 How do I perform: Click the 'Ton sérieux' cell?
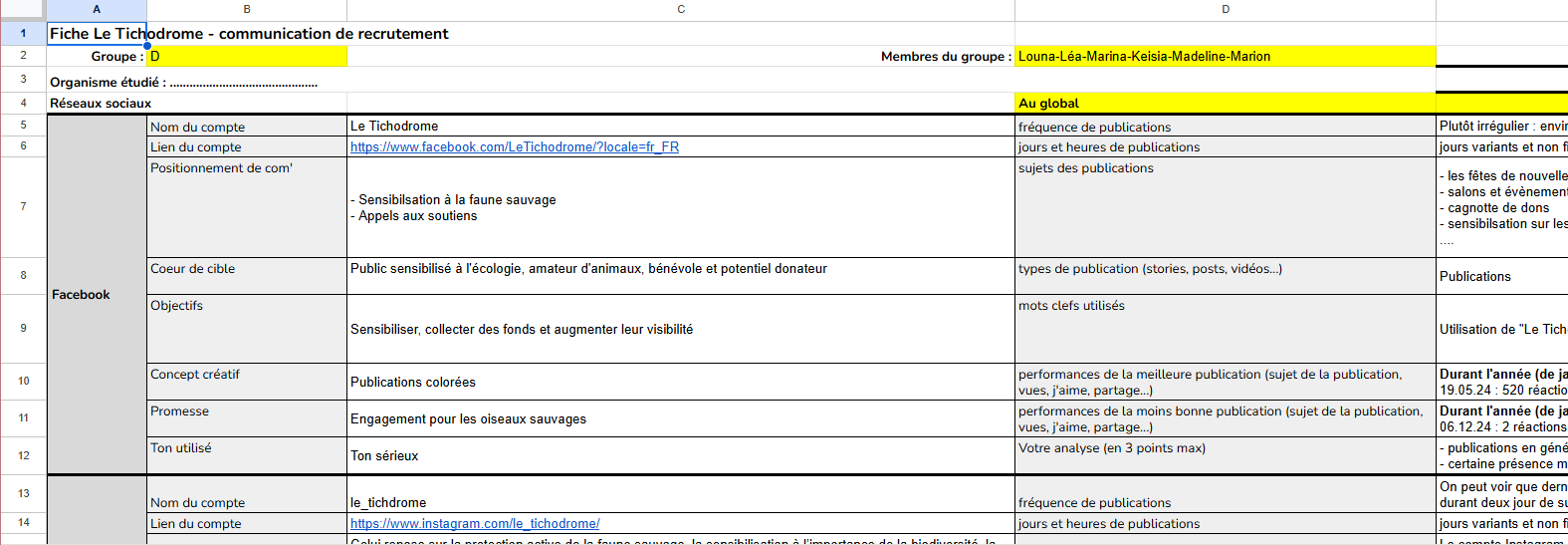pos(681,456)
